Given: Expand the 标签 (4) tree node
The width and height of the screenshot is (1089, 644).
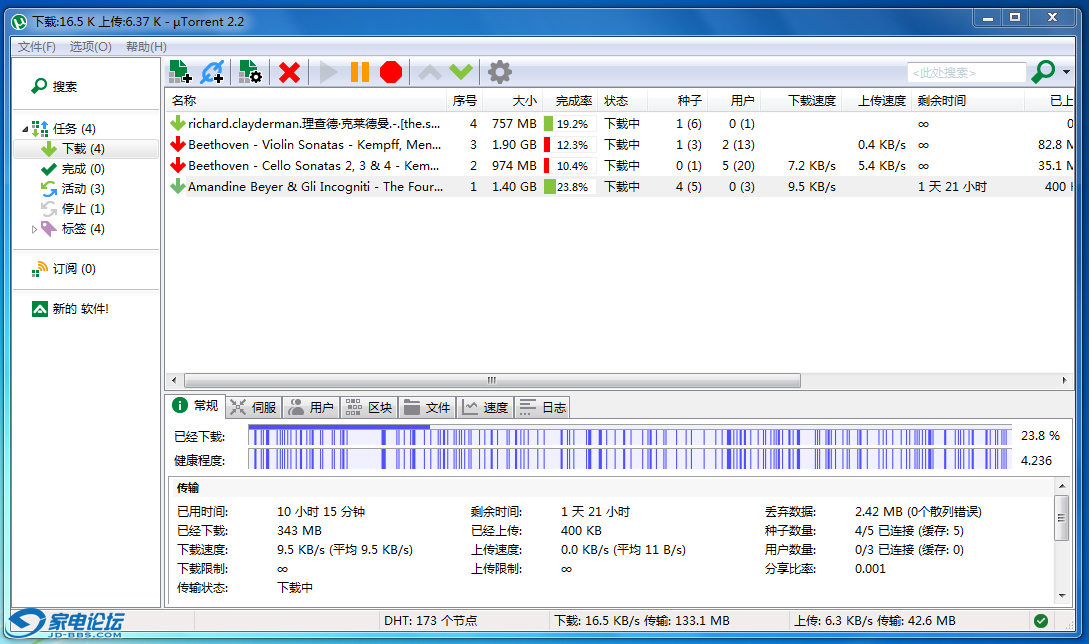Looking at the screenshot, I should [35, 229].
